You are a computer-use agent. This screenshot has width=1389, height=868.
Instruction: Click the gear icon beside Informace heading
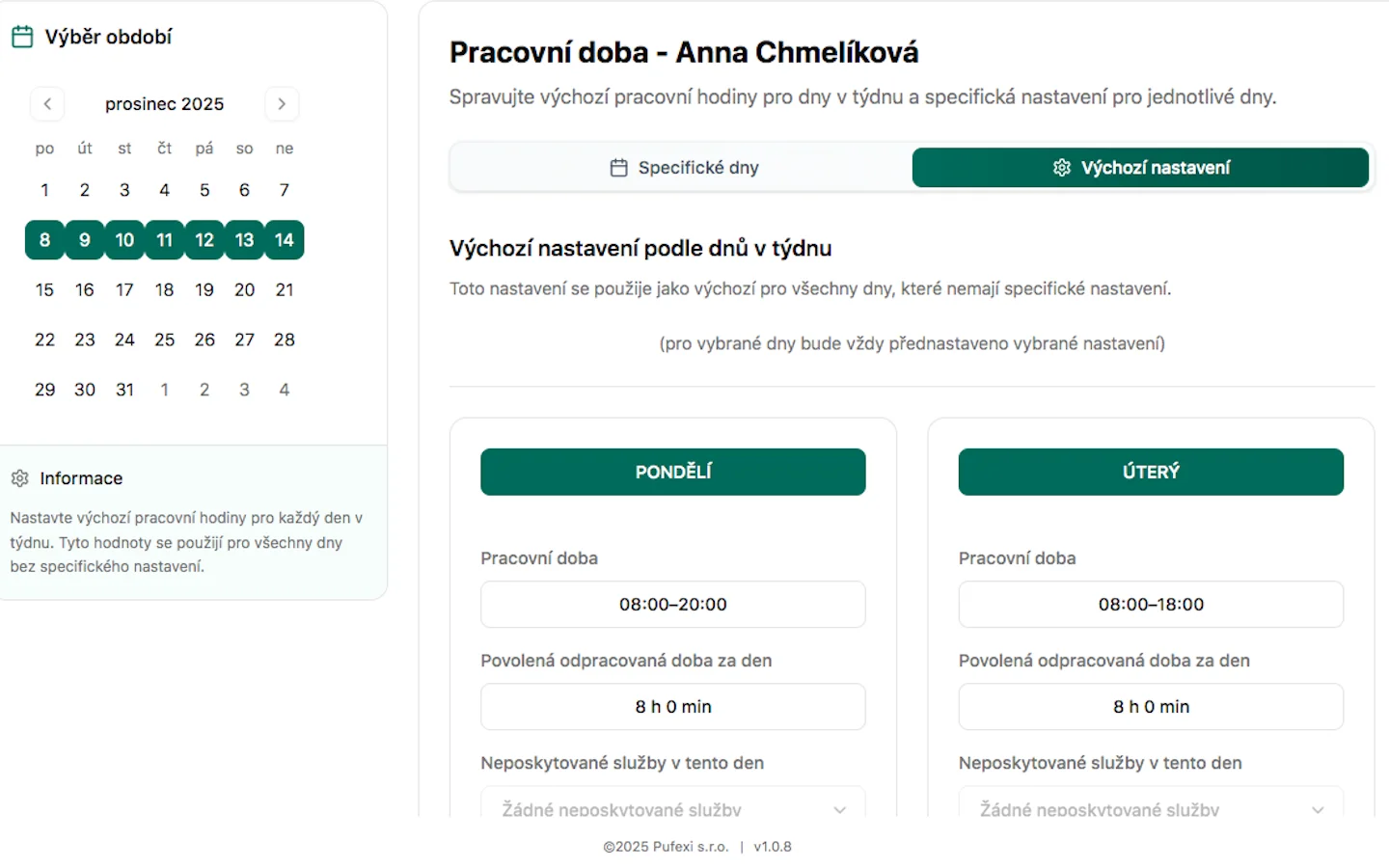click(x=19, y=477)
